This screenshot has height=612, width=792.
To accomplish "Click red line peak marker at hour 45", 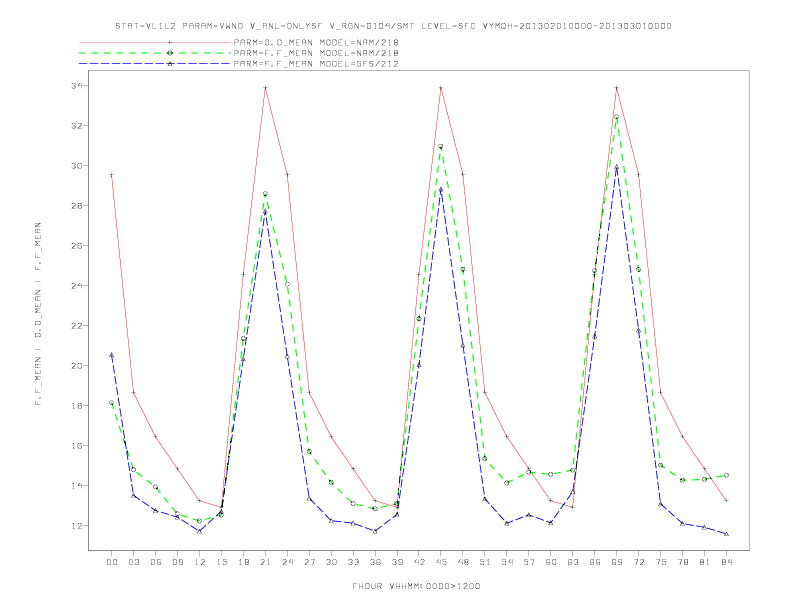I will point(441,88).
